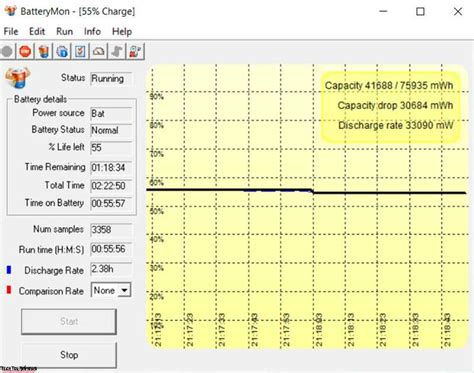Screen dimensions: 474x373
Task: Close the BatteryMon window
Action: point(458,11)
